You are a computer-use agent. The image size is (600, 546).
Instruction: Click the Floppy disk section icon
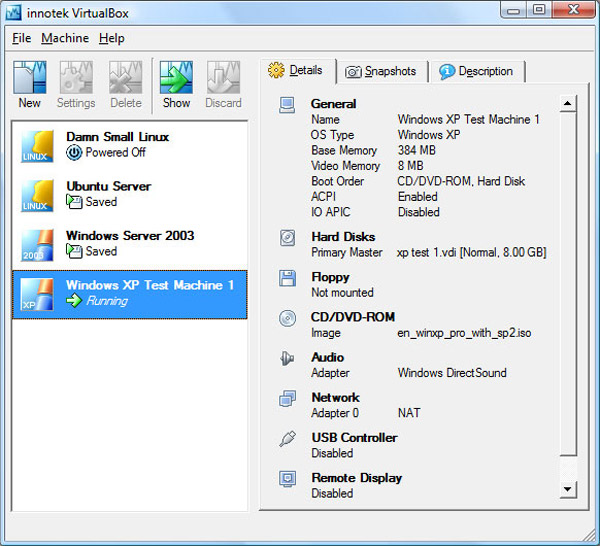point(287,278)
